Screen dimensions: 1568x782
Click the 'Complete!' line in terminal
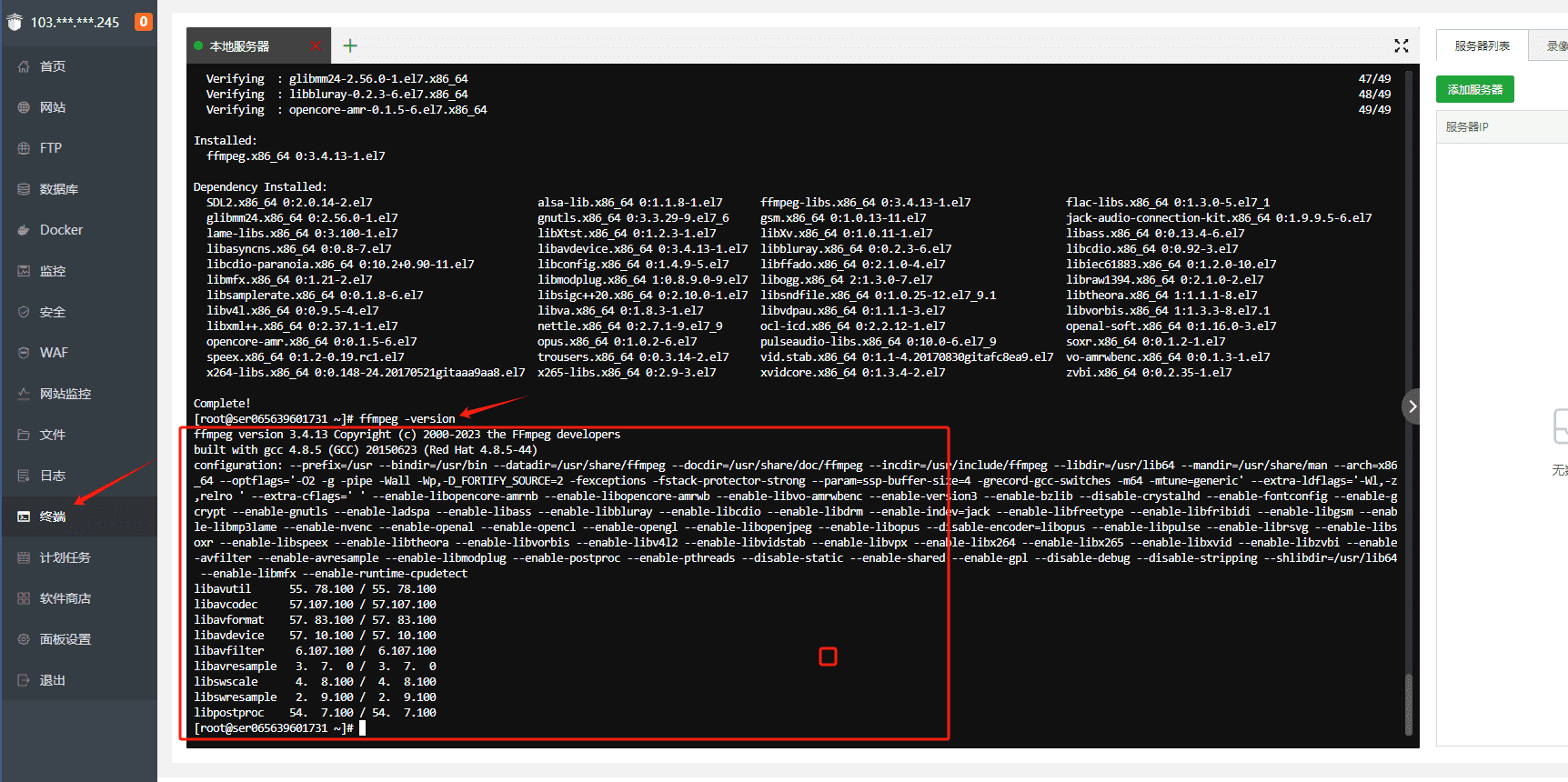click(222, 404)
